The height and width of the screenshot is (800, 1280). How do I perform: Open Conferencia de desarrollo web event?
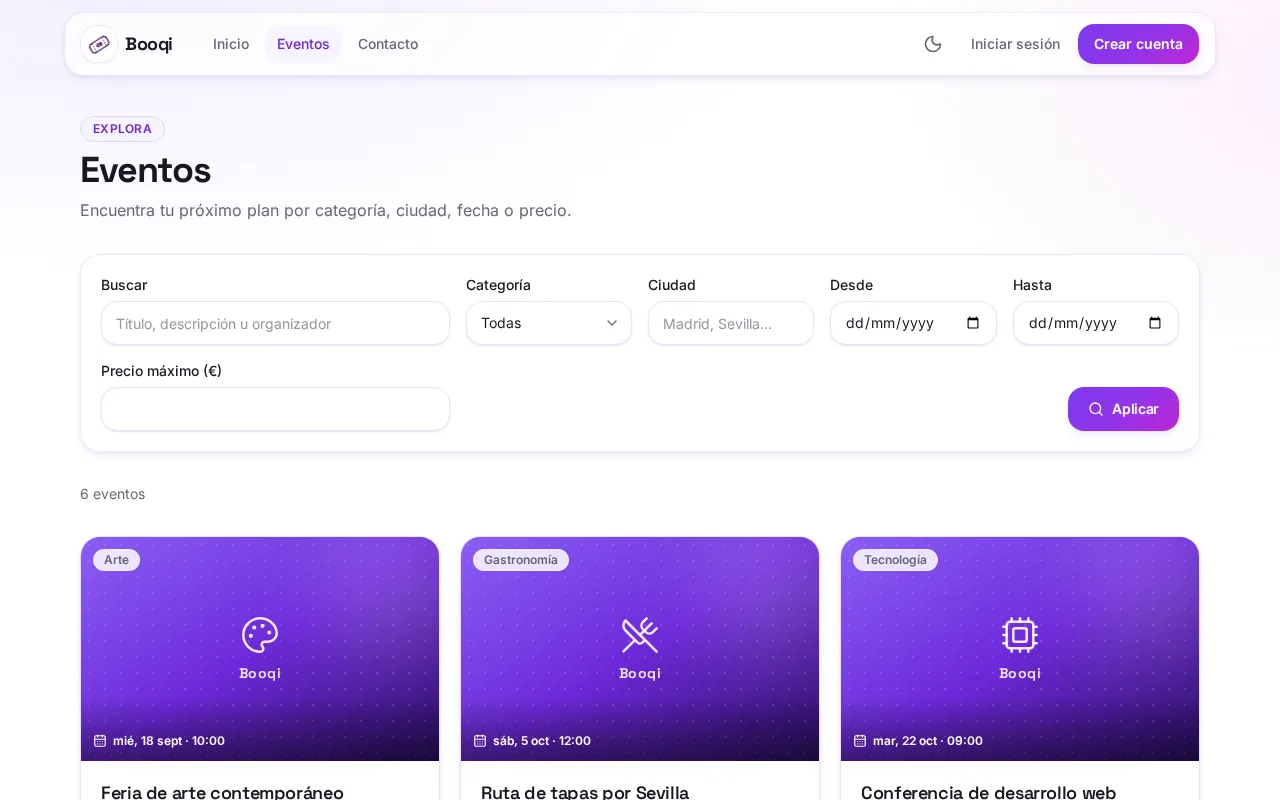[x=988, y=792]
